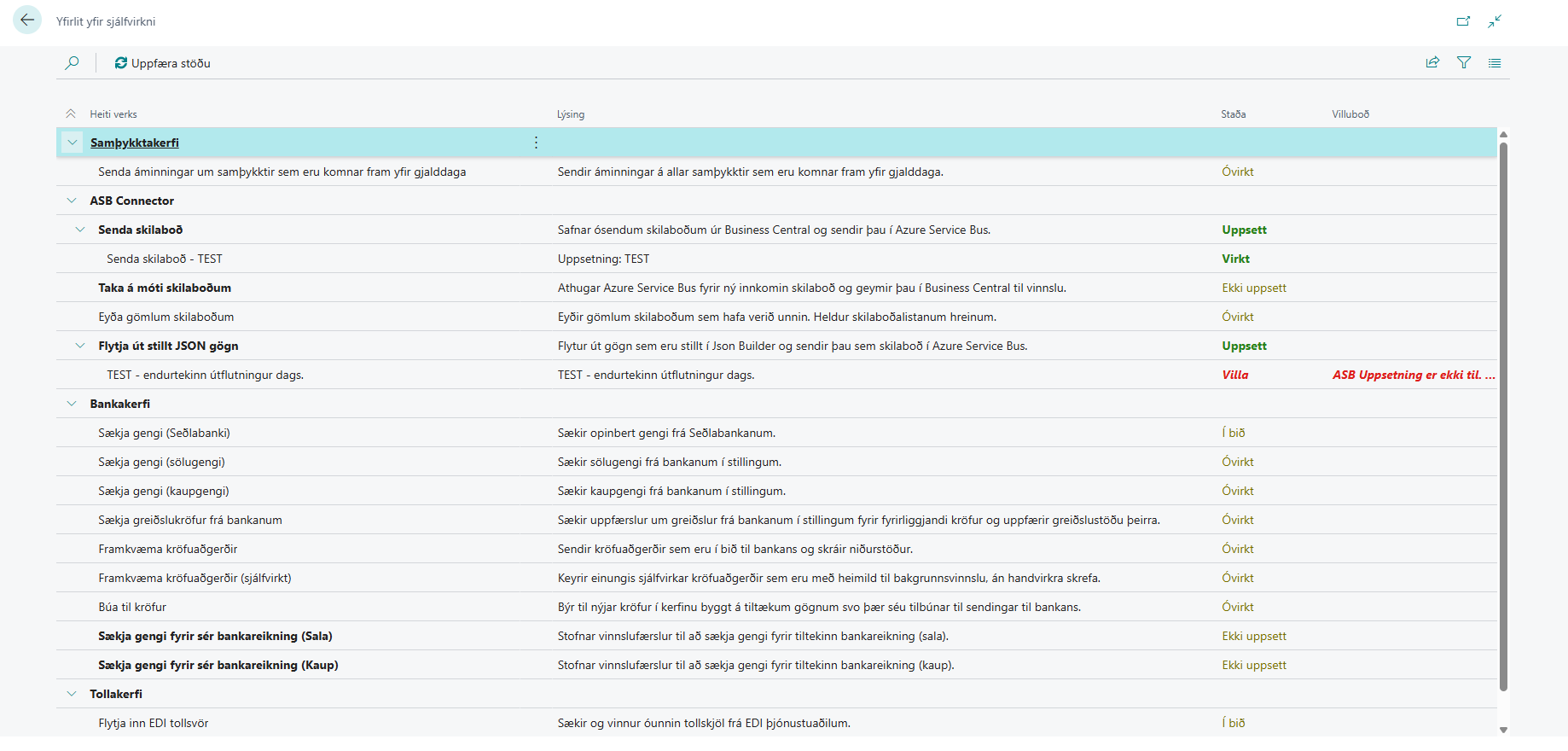Open row options for Samþykktakerfi
This screenshot has width=1568, height=751.
(536, 143)
